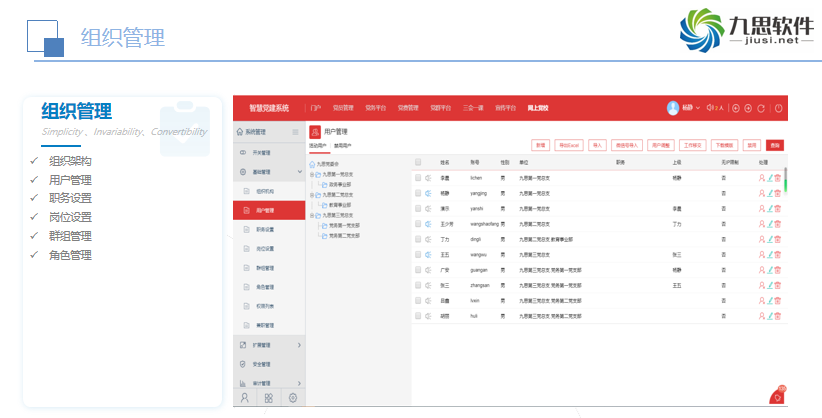822x418 pixels.
Task: Click the delete trash icon for lichen
Action: [x=777, y=178]
